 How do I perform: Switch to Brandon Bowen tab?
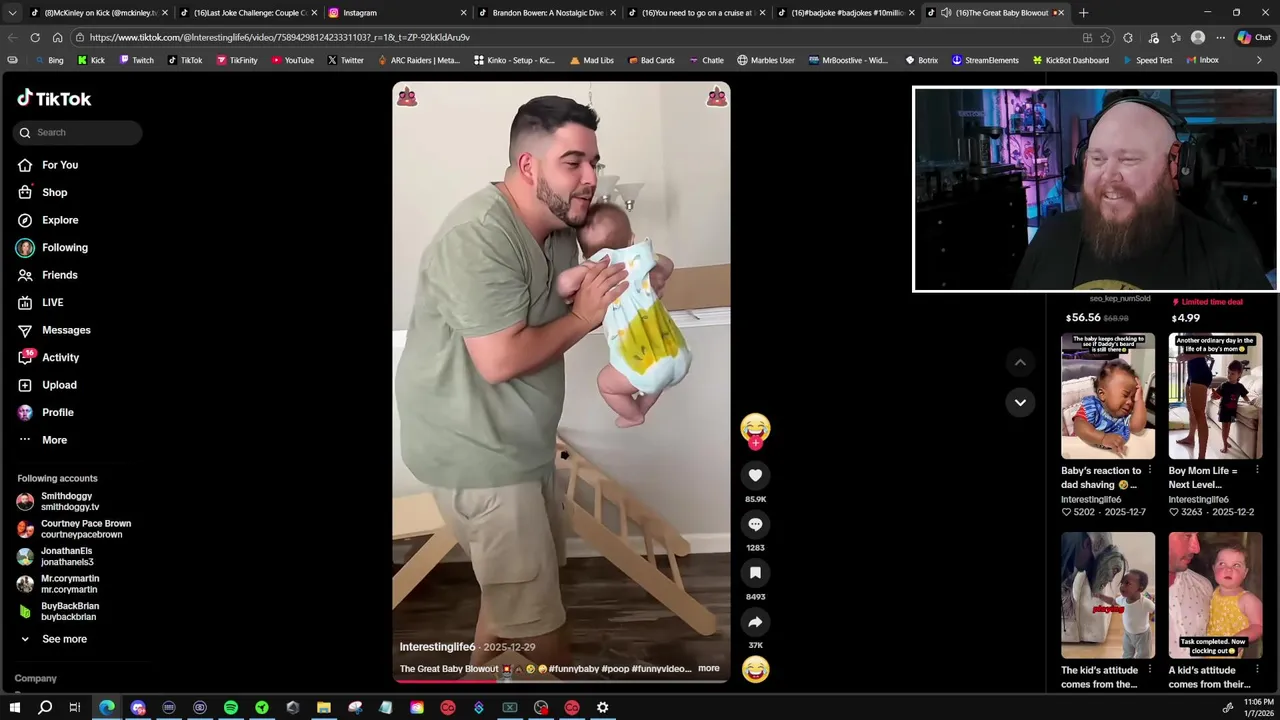[x=547, y=13]
